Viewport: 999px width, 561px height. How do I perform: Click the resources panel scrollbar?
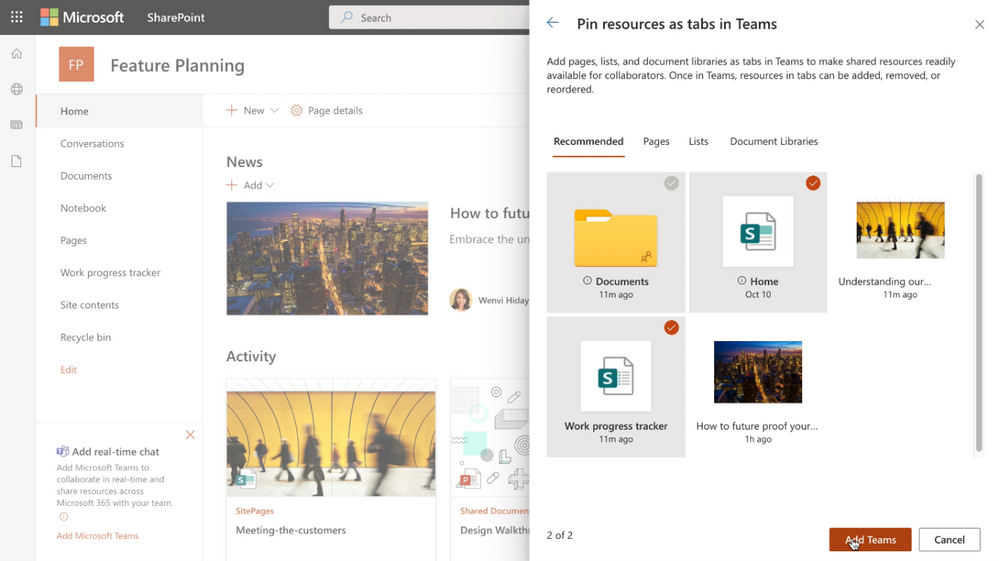979,313
